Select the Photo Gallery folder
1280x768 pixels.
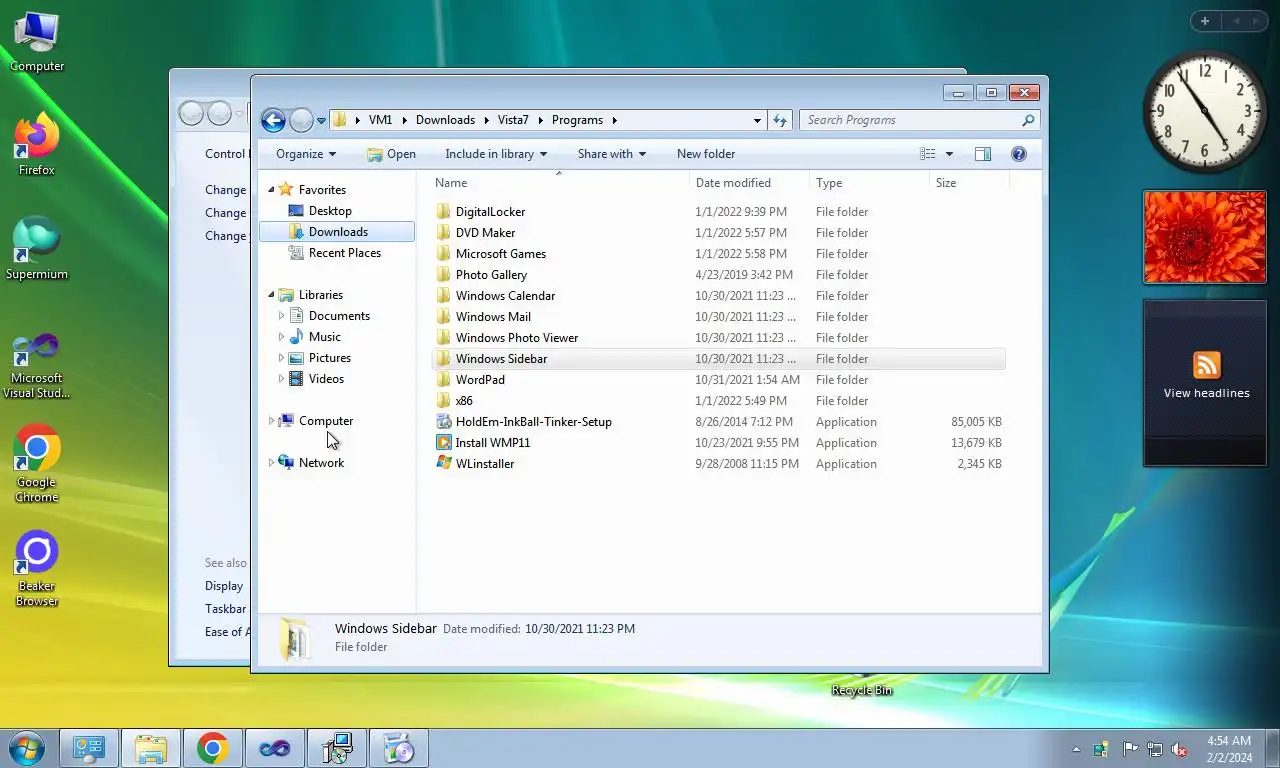tap(719, 275)
